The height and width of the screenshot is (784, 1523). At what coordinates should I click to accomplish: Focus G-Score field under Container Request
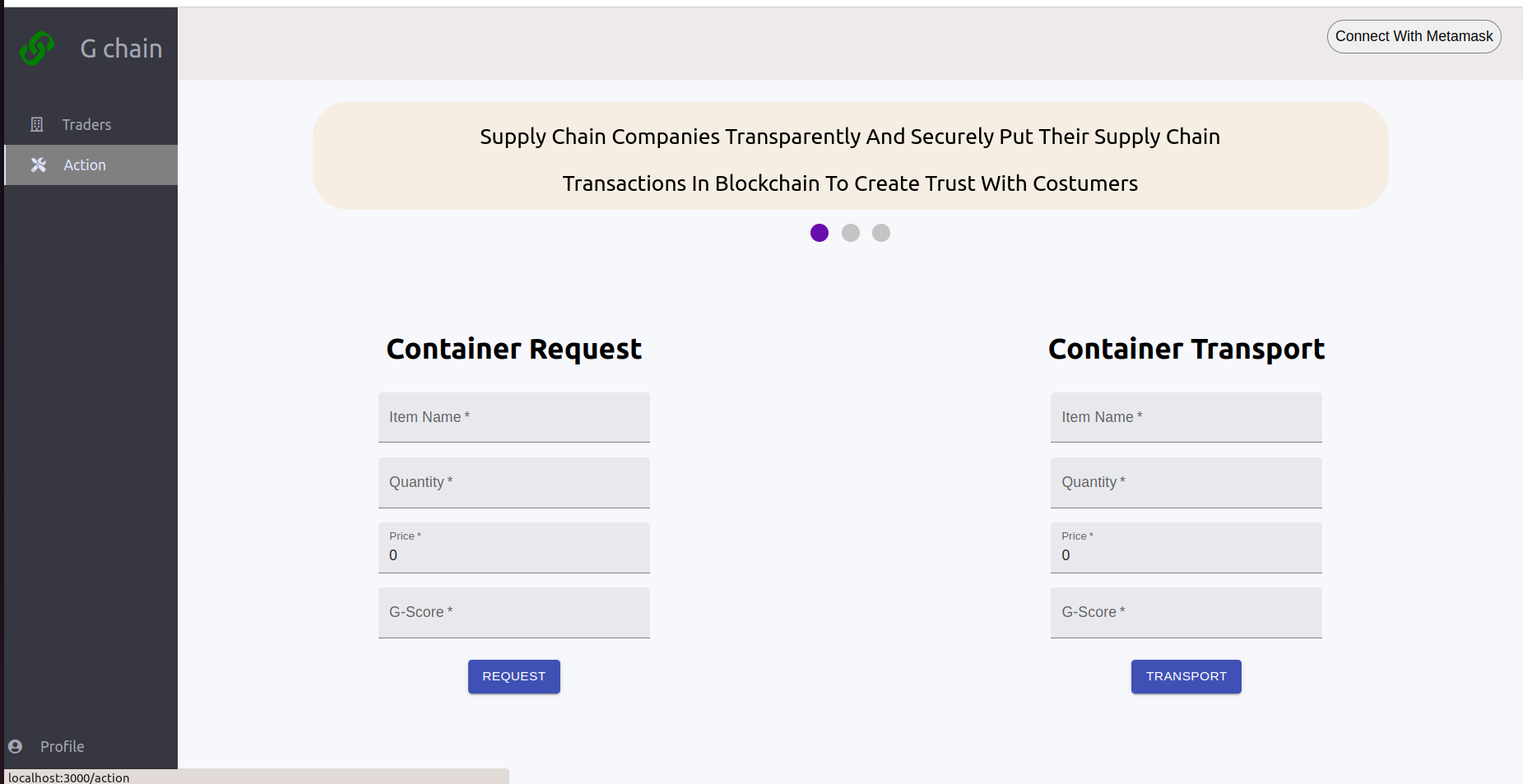pos(514,612)
